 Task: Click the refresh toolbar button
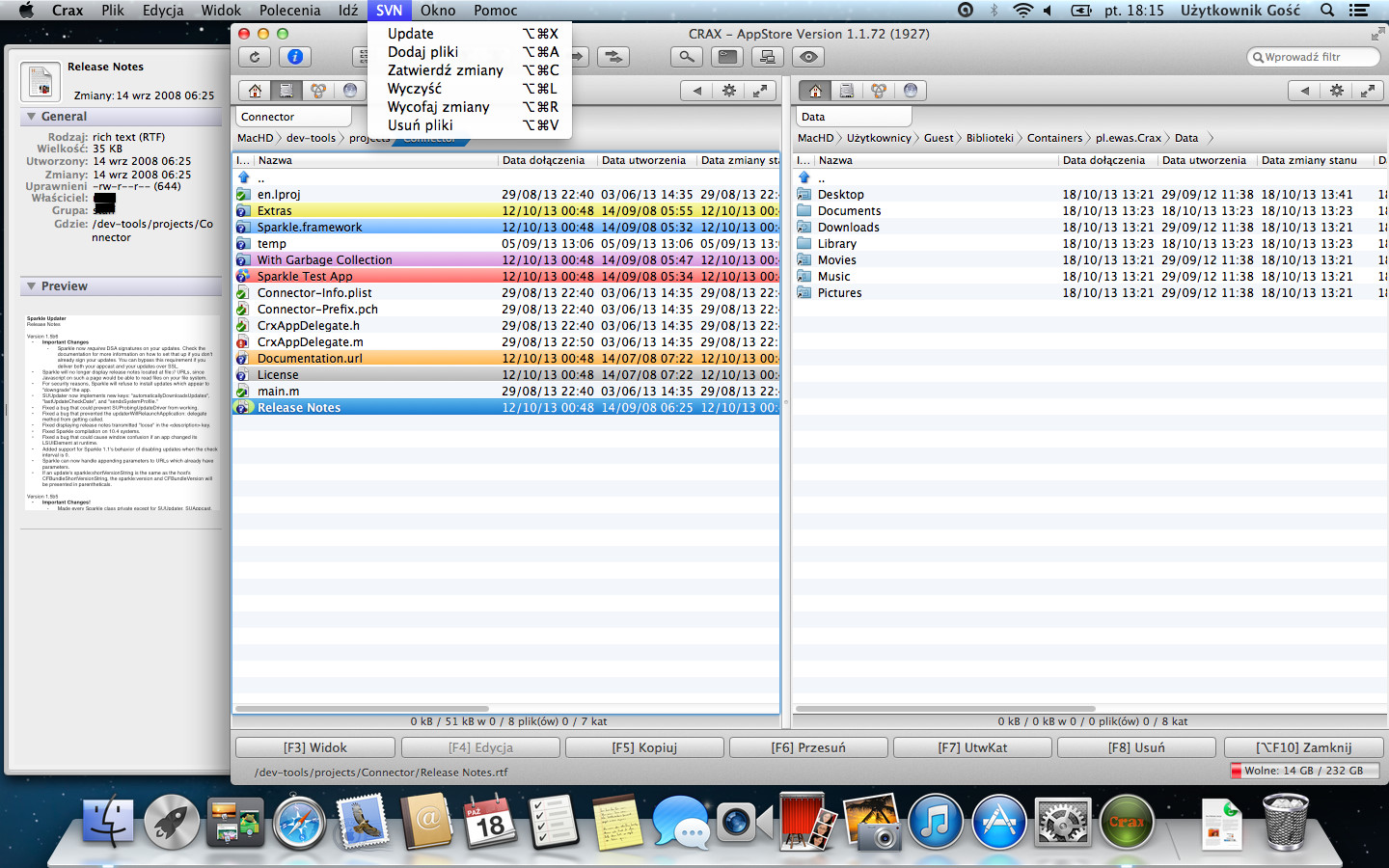(255, 57)
